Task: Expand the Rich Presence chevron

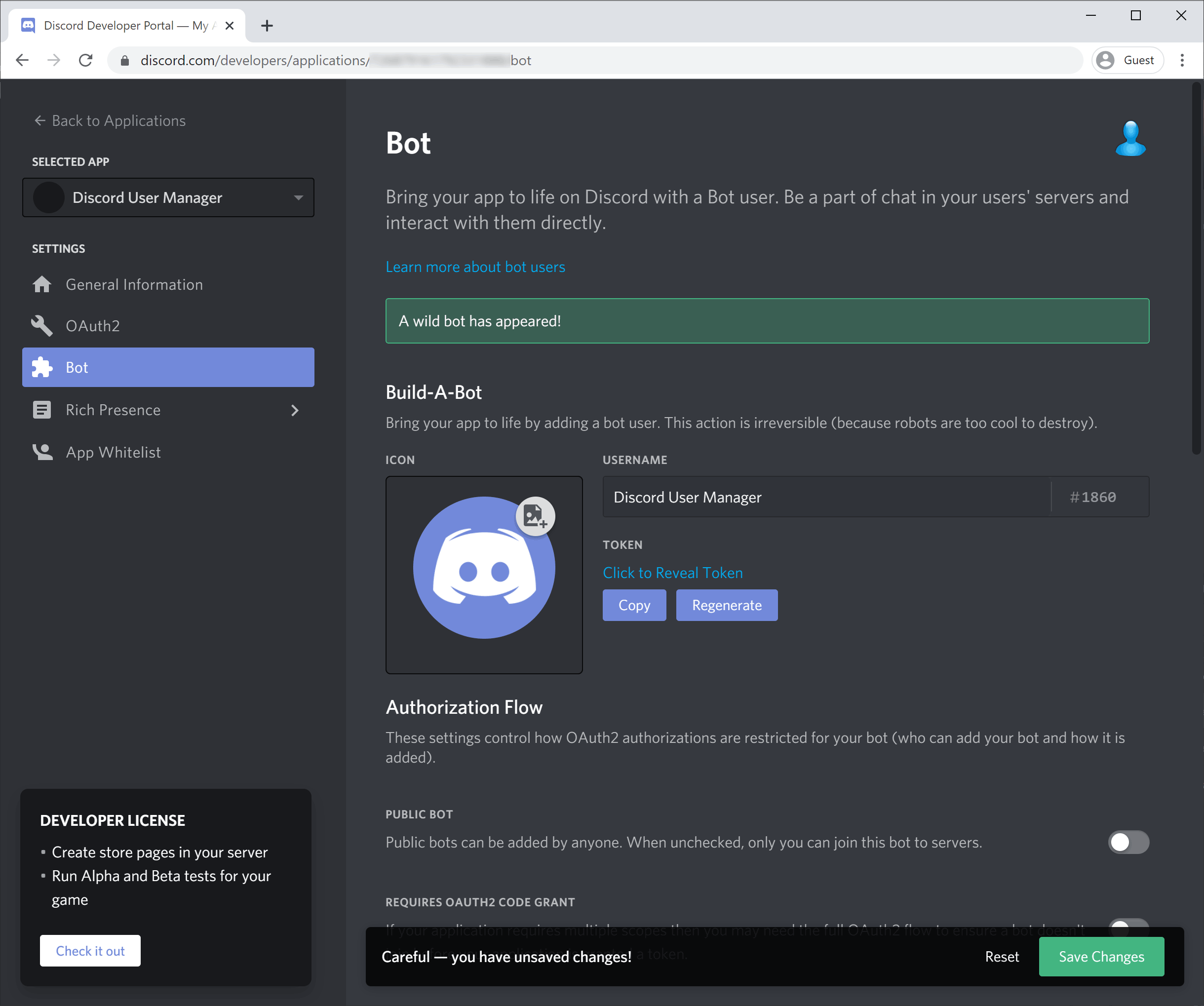Action: pyautogui.click(x=295, y=410)
